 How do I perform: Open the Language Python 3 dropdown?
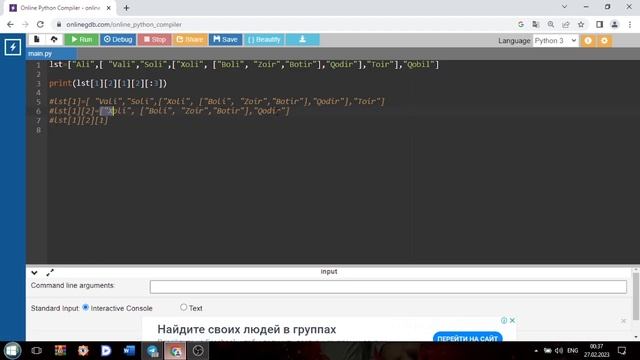[556, 40]
